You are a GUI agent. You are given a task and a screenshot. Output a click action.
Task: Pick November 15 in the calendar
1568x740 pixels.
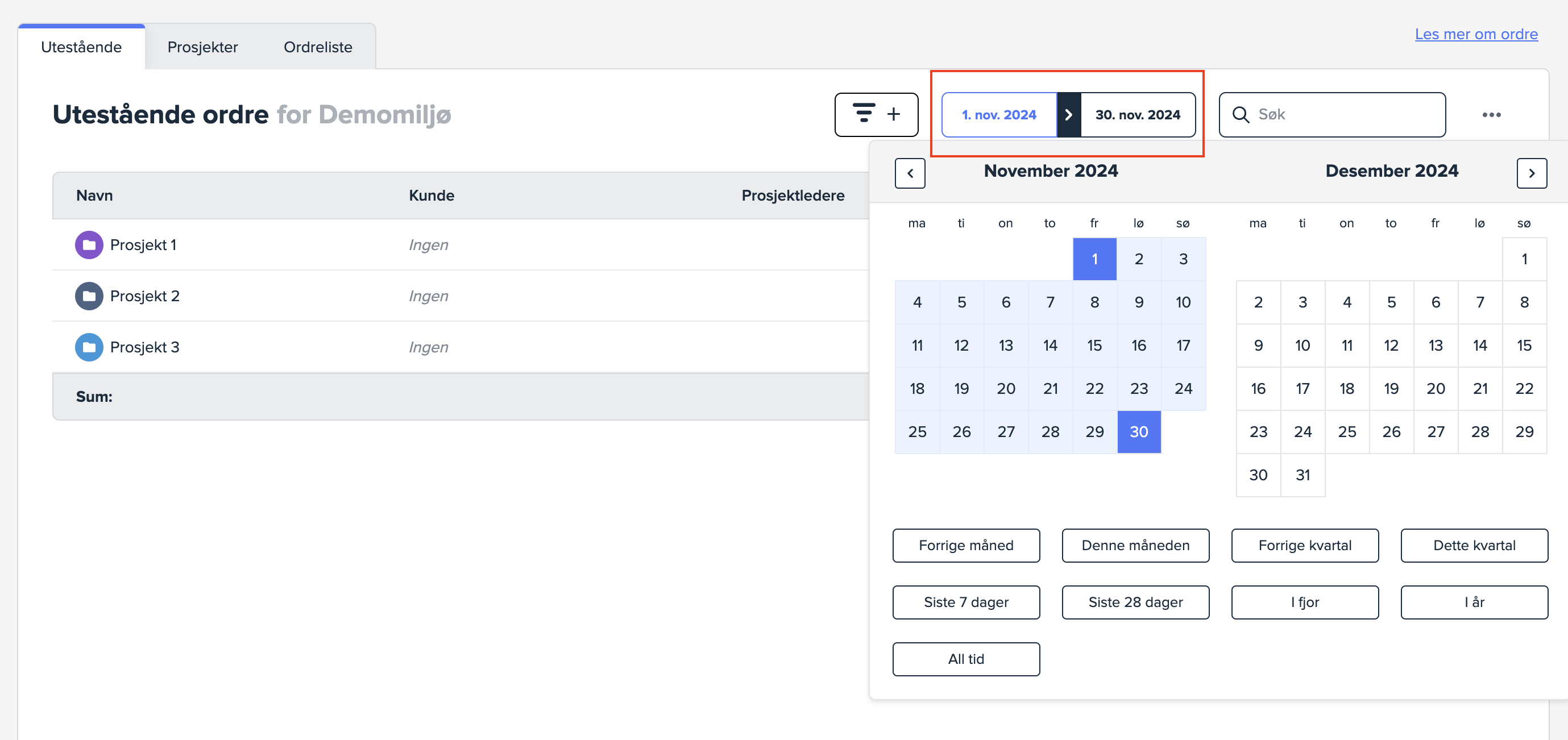[x=1094, y=346]
